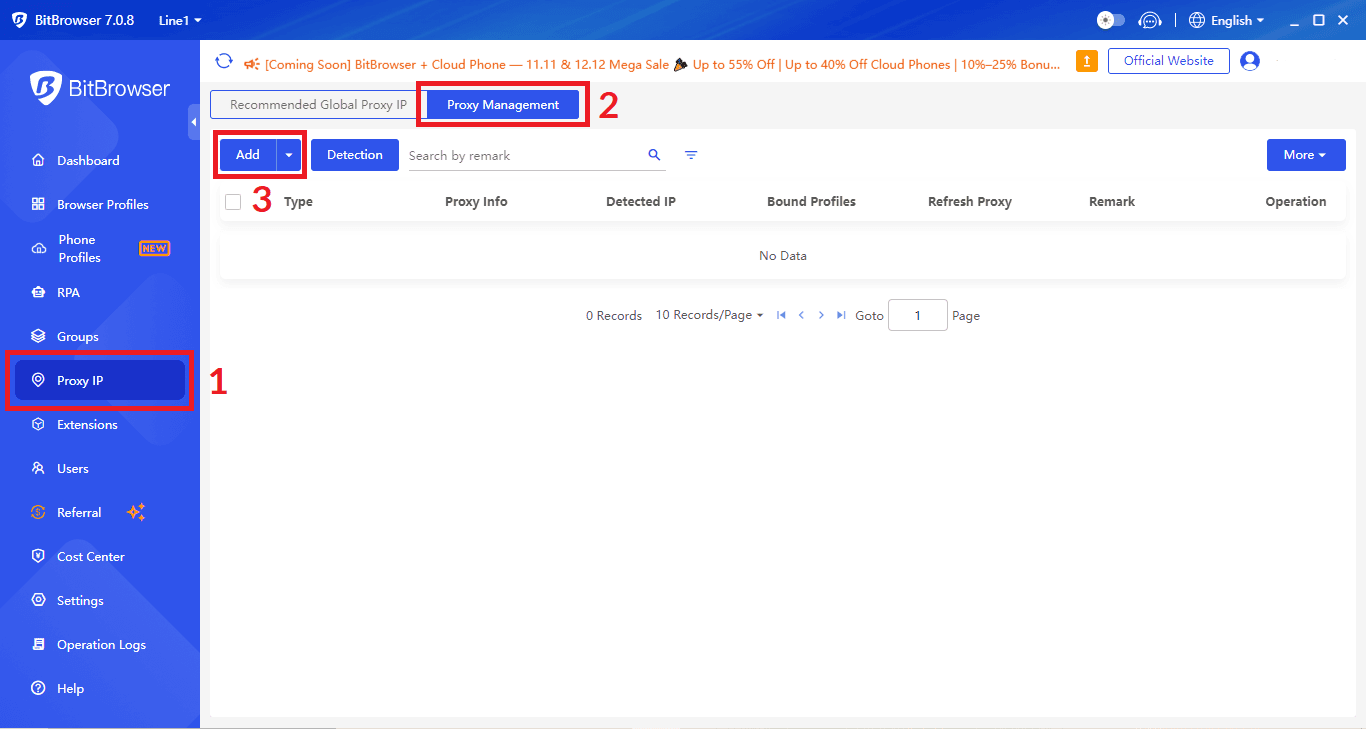This screenshot has width=1368, height=729.
Task: Open the Phone Profiles section
Action: tap(80, 248)
